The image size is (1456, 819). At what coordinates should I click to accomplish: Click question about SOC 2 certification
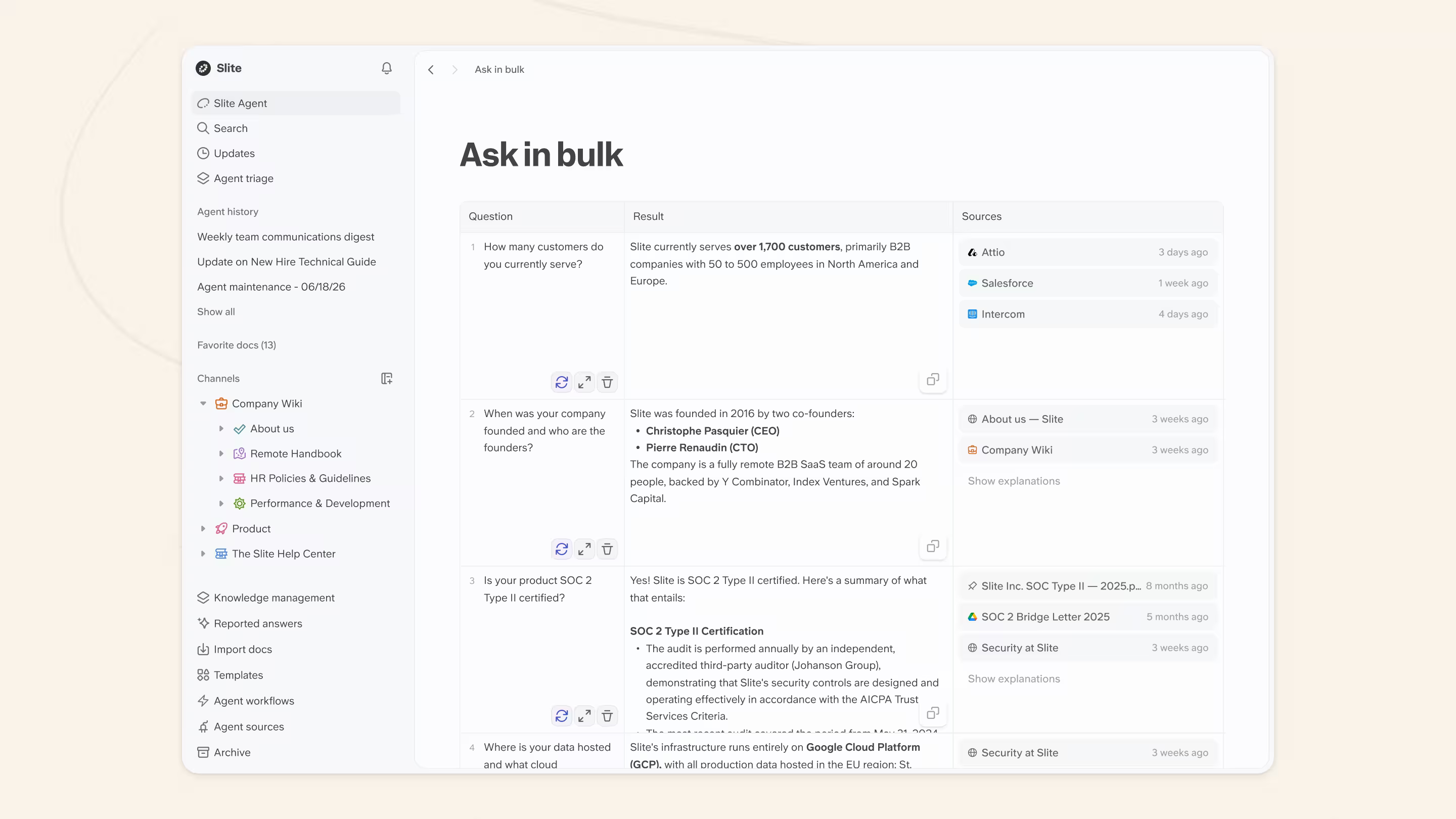537,589
